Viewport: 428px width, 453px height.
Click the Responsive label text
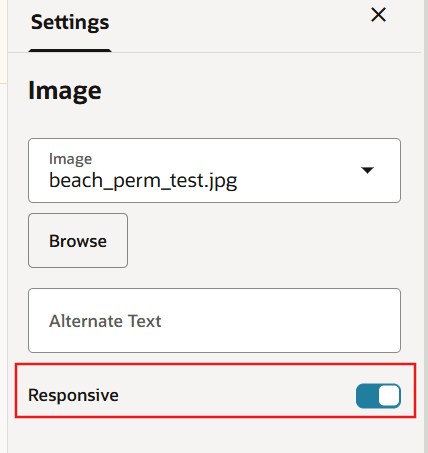pos(73,395)
